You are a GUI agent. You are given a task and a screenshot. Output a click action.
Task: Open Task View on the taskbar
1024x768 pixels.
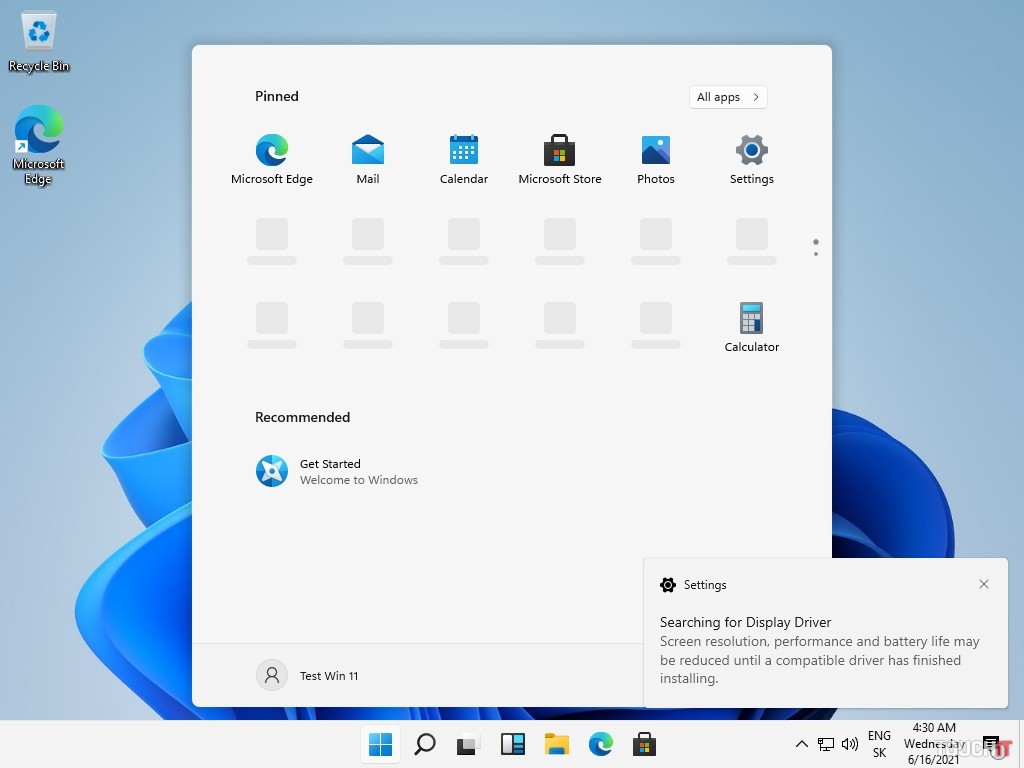pos(468,744)
